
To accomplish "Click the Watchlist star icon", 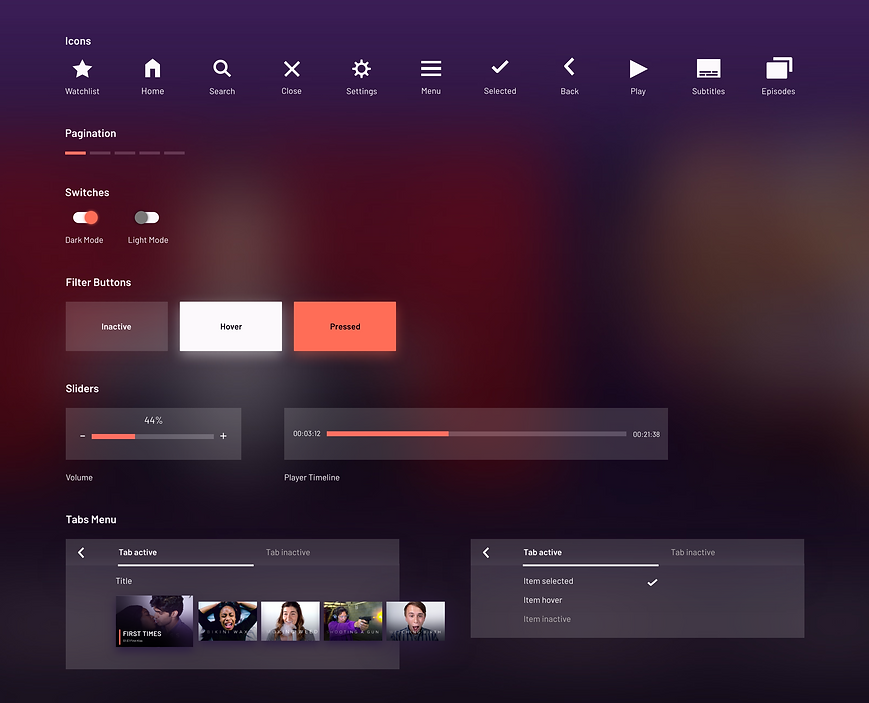I will (82, 68).
